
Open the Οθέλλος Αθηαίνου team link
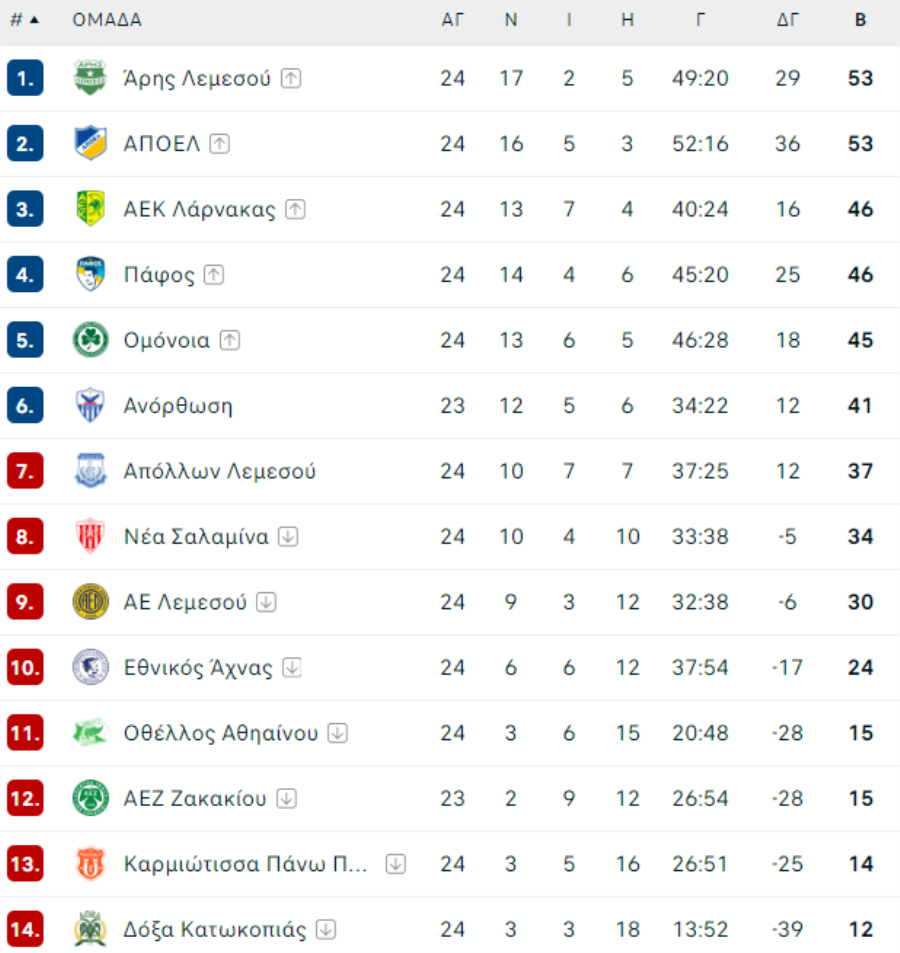coord(221,733)
